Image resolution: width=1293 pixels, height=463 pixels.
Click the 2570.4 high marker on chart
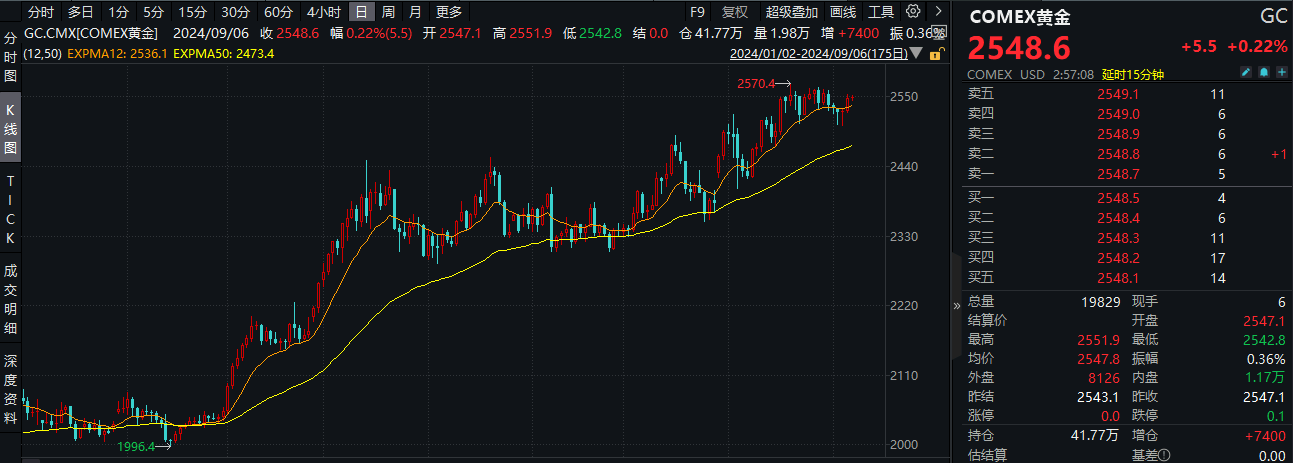757,84
